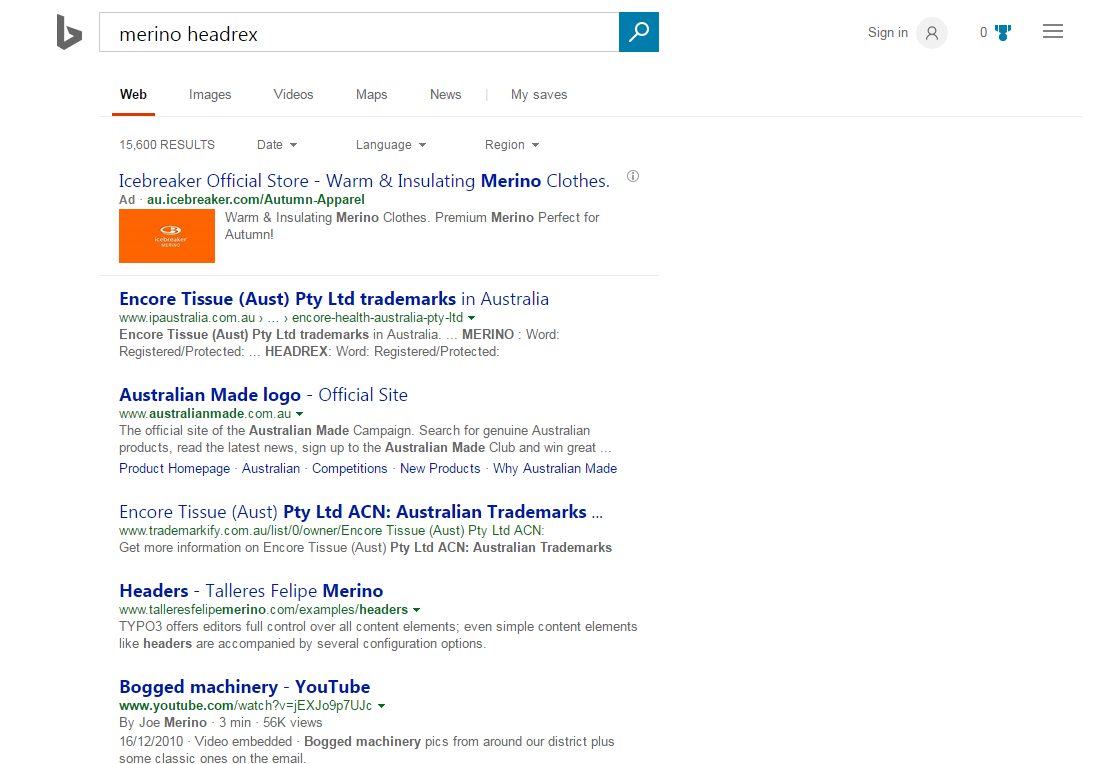1108x764 pixels.
Task: Expand the Language filter dropdown
Action: point(391,145)
